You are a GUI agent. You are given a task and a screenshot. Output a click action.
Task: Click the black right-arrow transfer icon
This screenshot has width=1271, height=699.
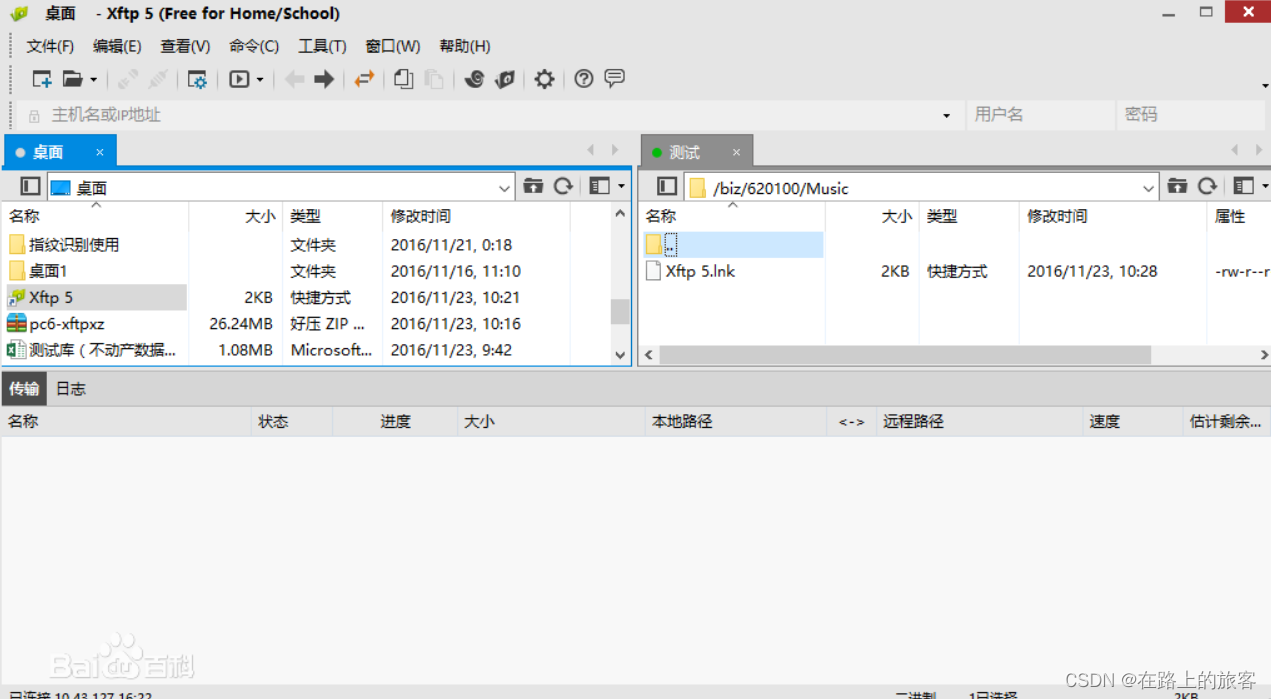tap(324, 79)
